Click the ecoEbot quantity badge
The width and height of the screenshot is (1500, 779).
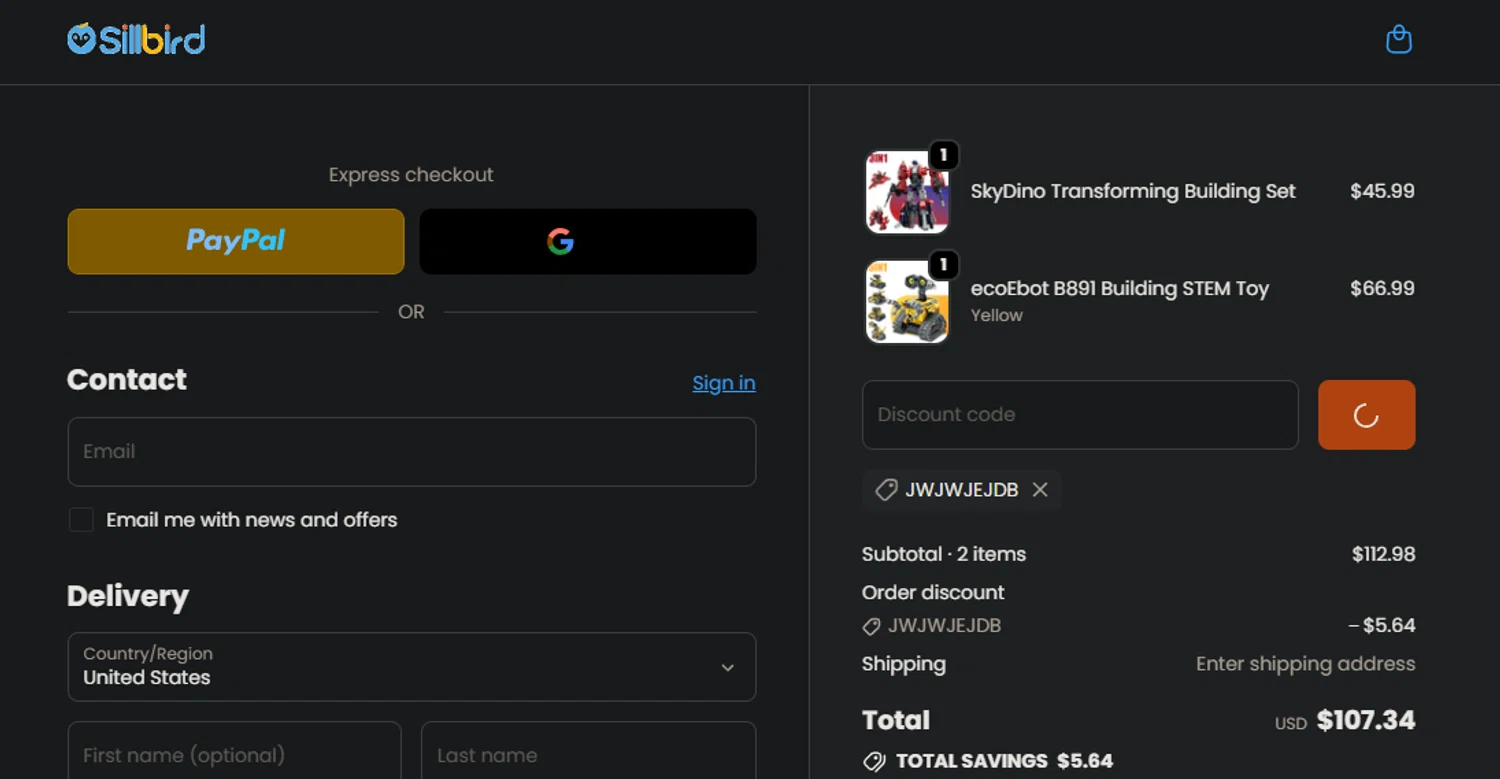click(x=943, y=265)
